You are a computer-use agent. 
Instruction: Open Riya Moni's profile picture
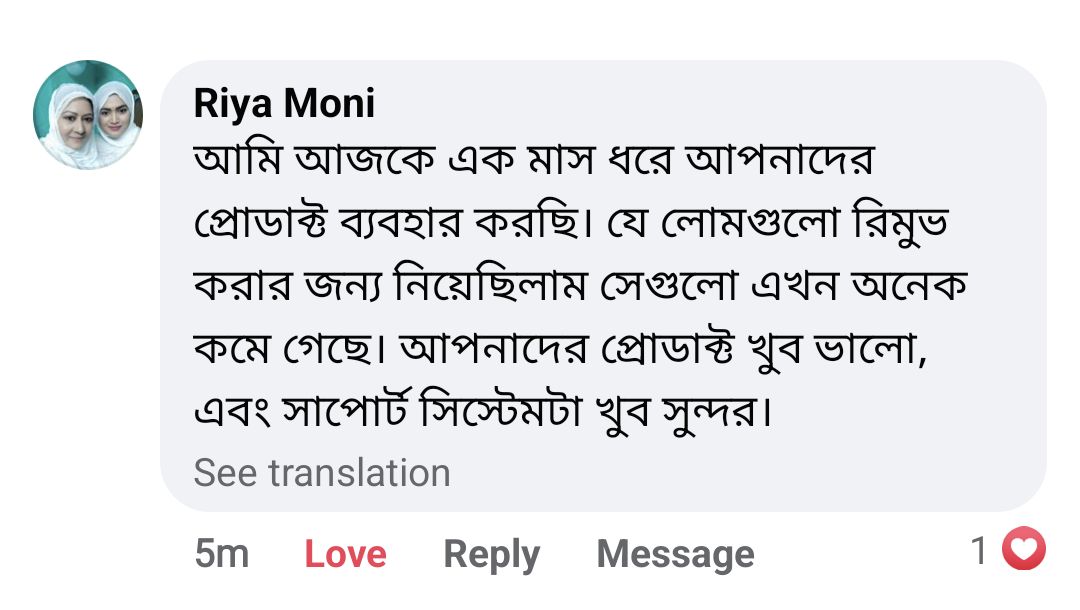tap(88, 114)
